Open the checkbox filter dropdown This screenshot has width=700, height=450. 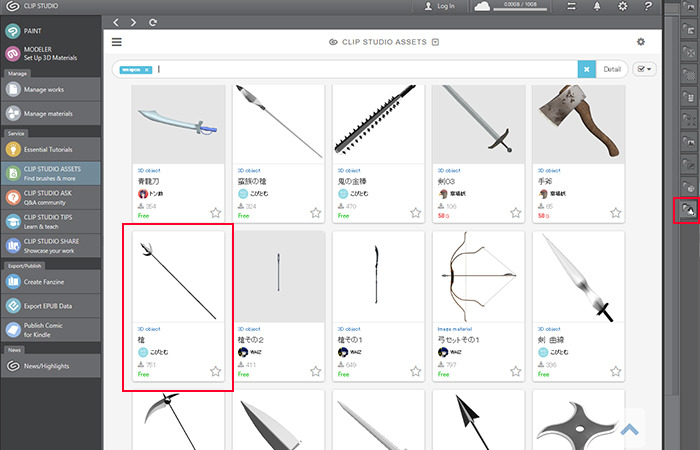(x=644, y=69)
